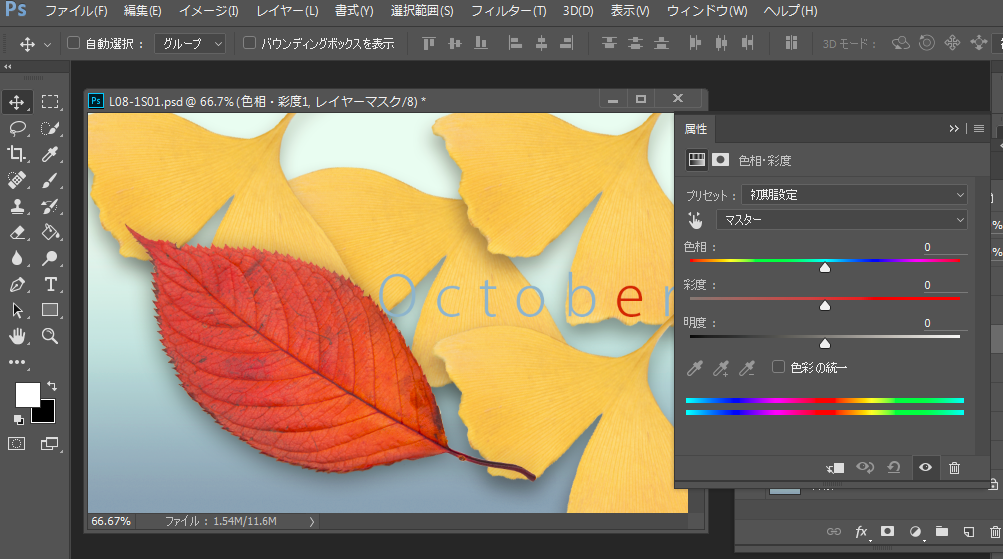This screenshot has width=1003, height=559.
Task: Open the File menu
Action: 76,11
